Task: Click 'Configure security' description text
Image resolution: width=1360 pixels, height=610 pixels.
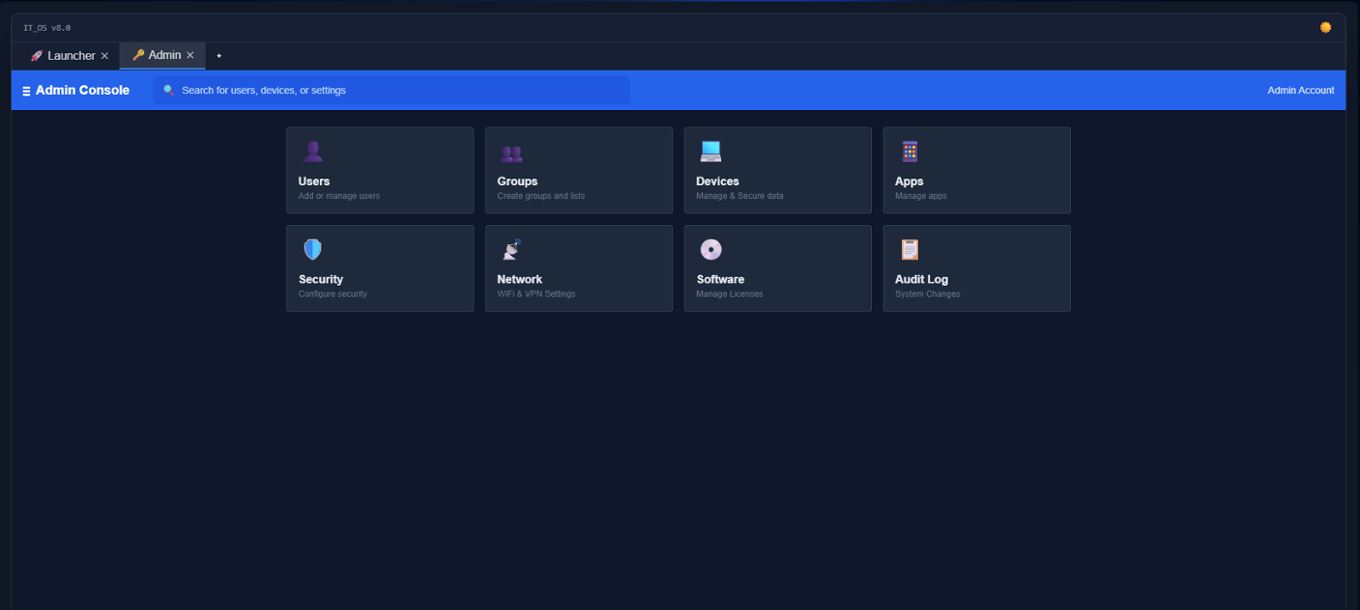Action: point(333,294)
